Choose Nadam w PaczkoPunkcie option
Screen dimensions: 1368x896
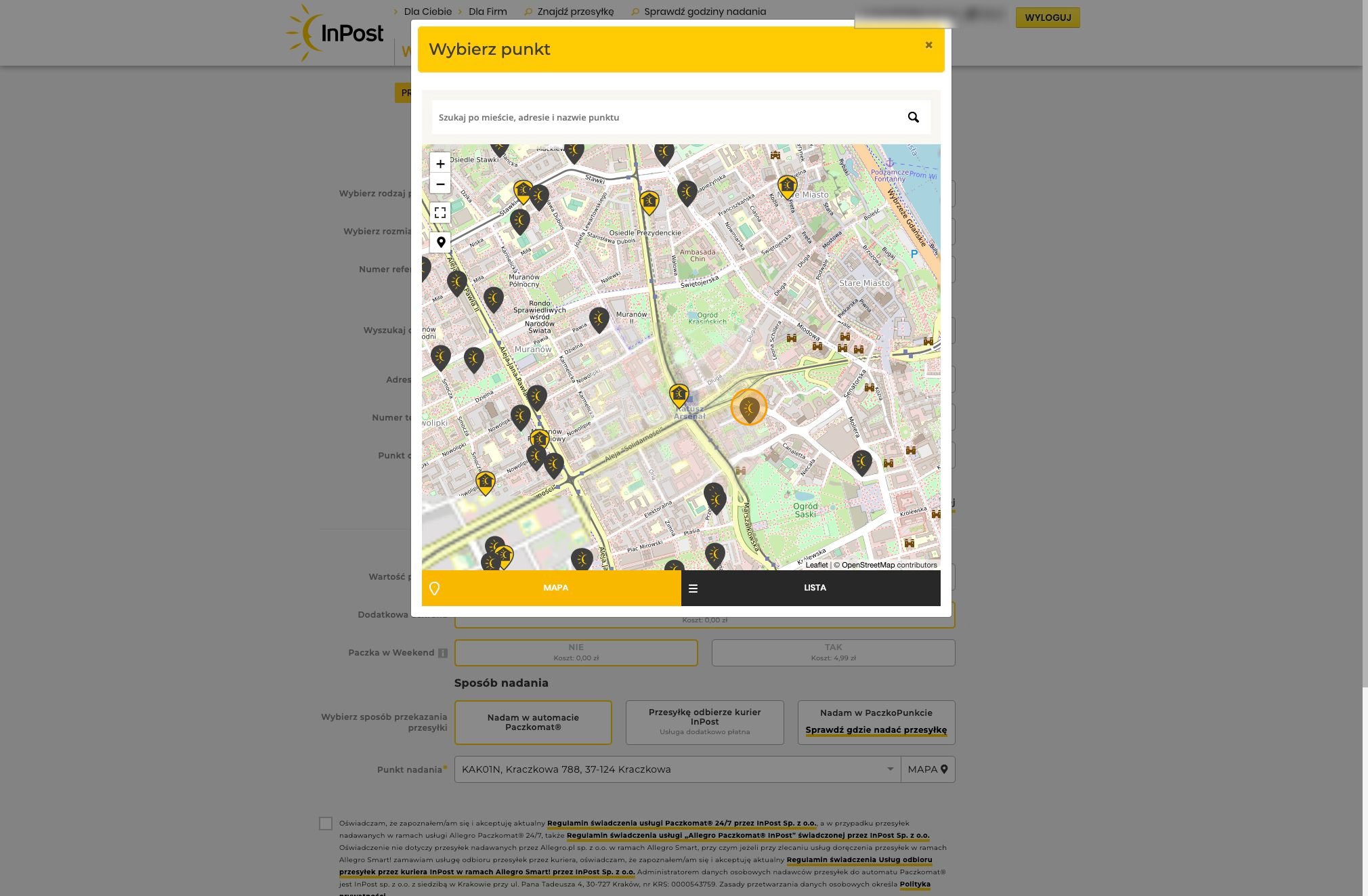[876, 712]
